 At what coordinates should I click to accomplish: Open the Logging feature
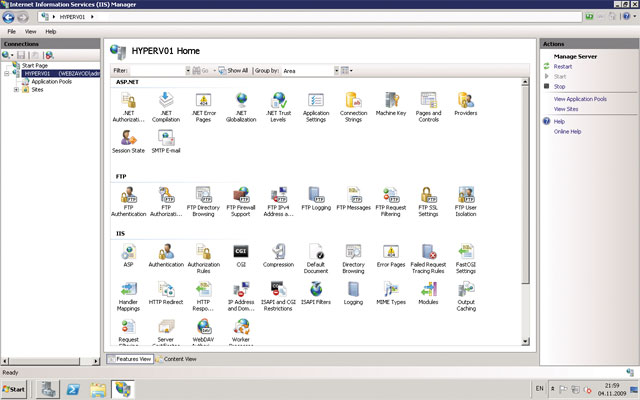tap(353, 293)
